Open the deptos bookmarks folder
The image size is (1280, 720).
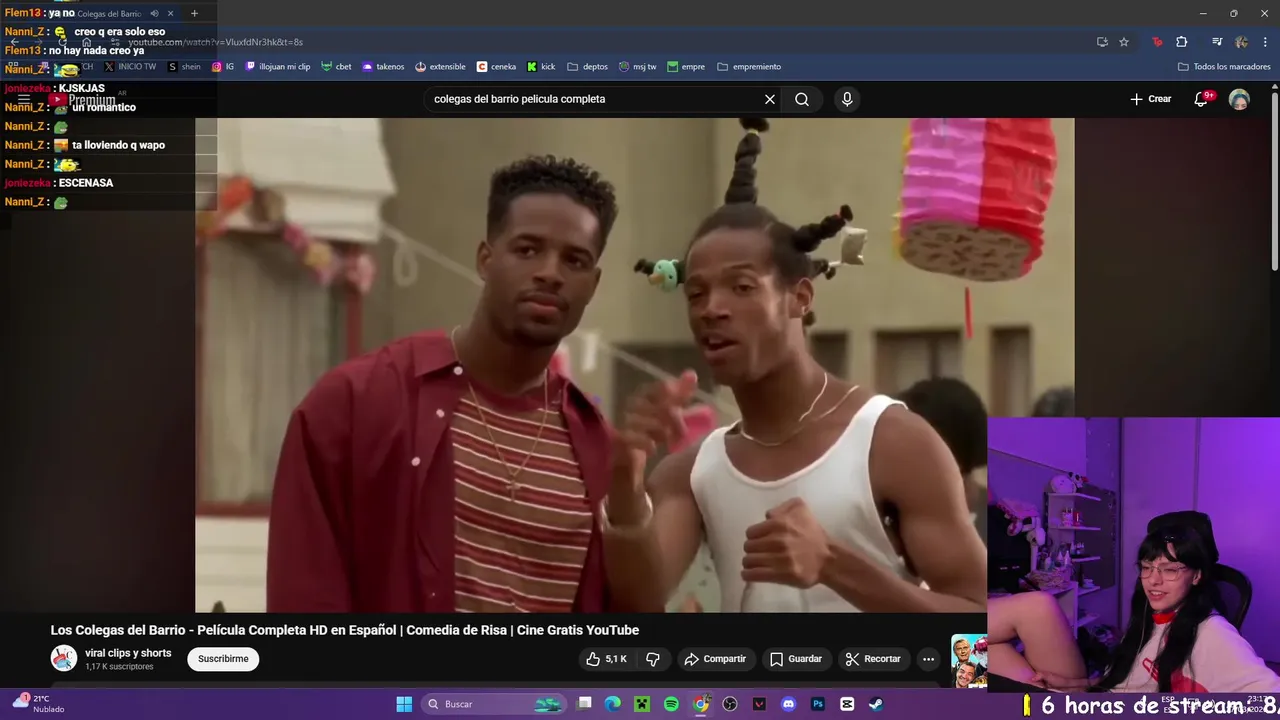pyautogui.click(x=588, y=67)
